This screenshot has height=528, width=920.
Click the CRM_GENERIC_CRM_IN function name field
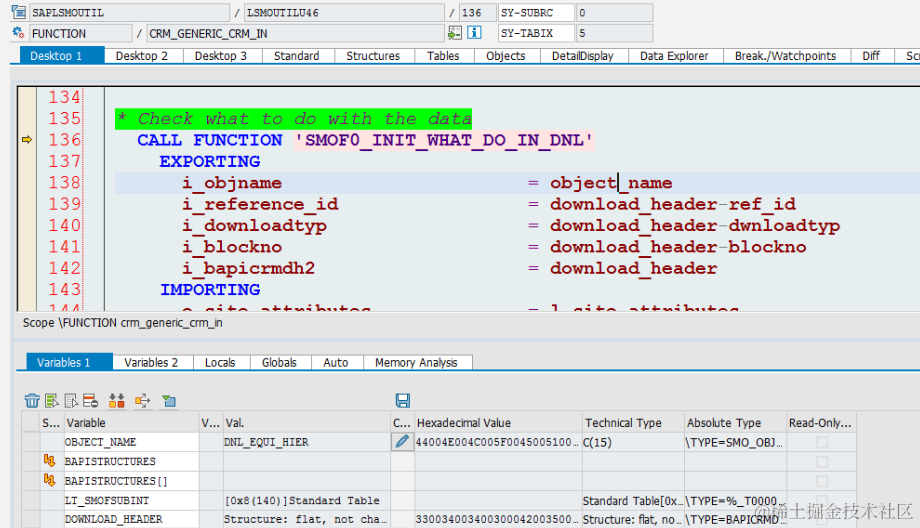pos(295,33)
